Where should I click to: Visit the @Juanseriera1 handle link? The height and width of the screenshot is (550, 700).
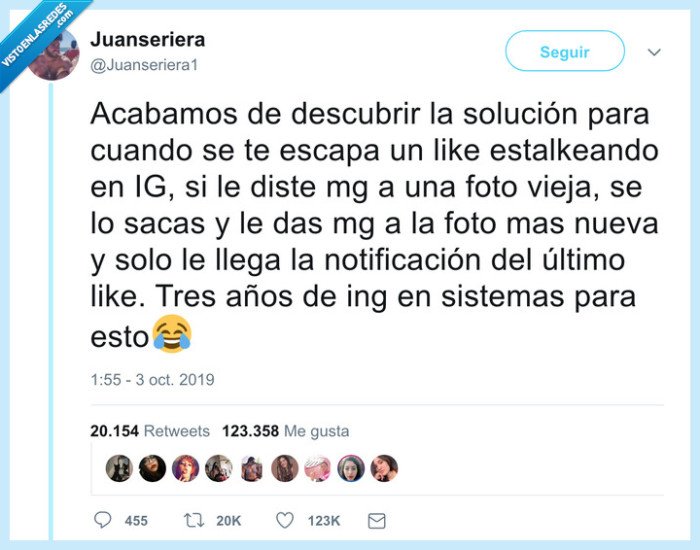[144, 65]
